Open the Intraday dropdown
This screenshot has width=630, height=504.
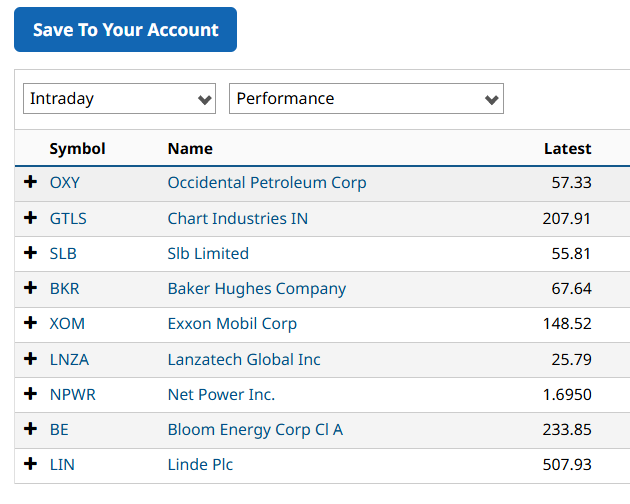tap(119, 99)
